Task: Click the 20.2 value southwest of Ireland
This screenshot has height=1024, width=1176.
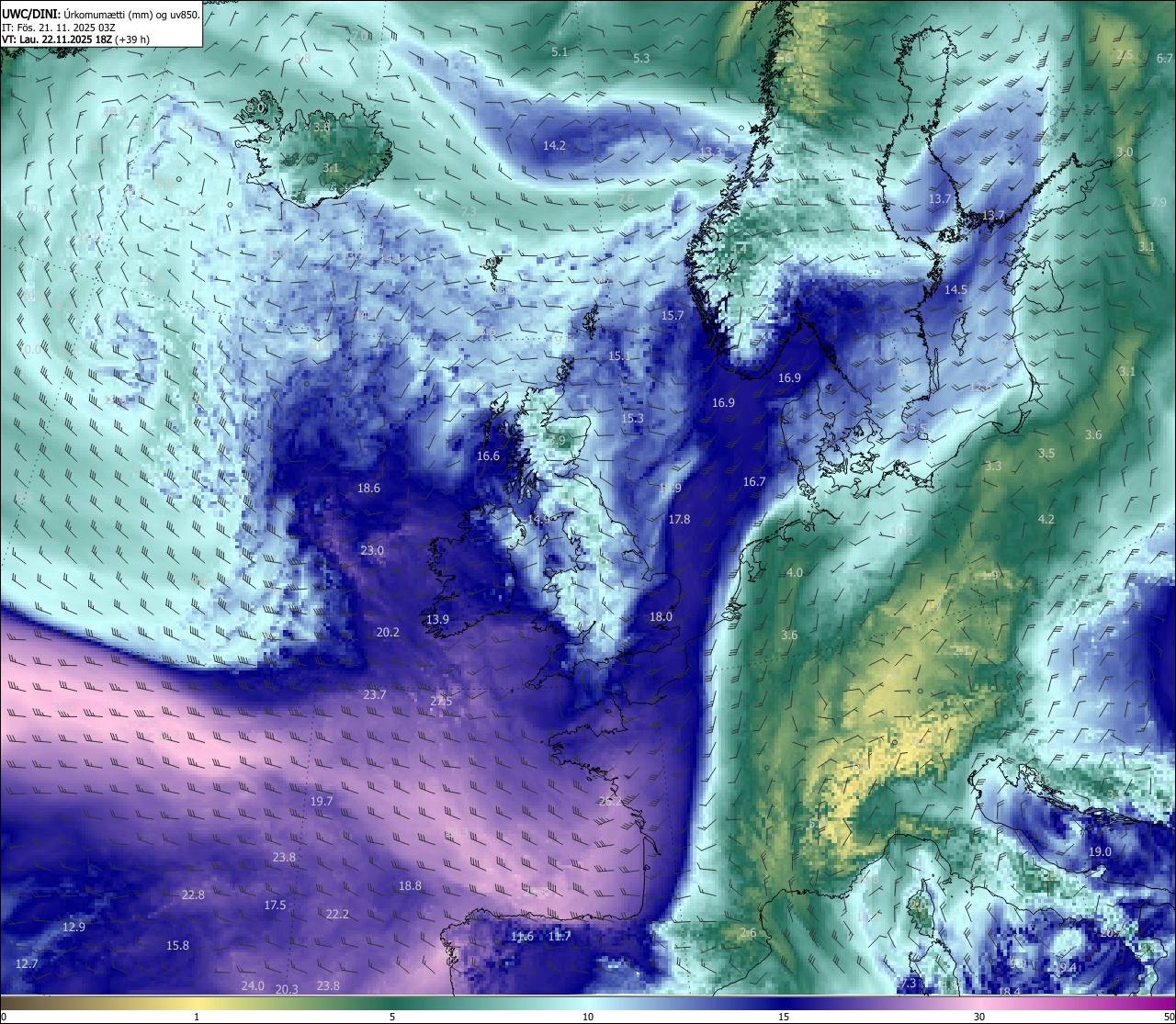Action: pos(388,632)
